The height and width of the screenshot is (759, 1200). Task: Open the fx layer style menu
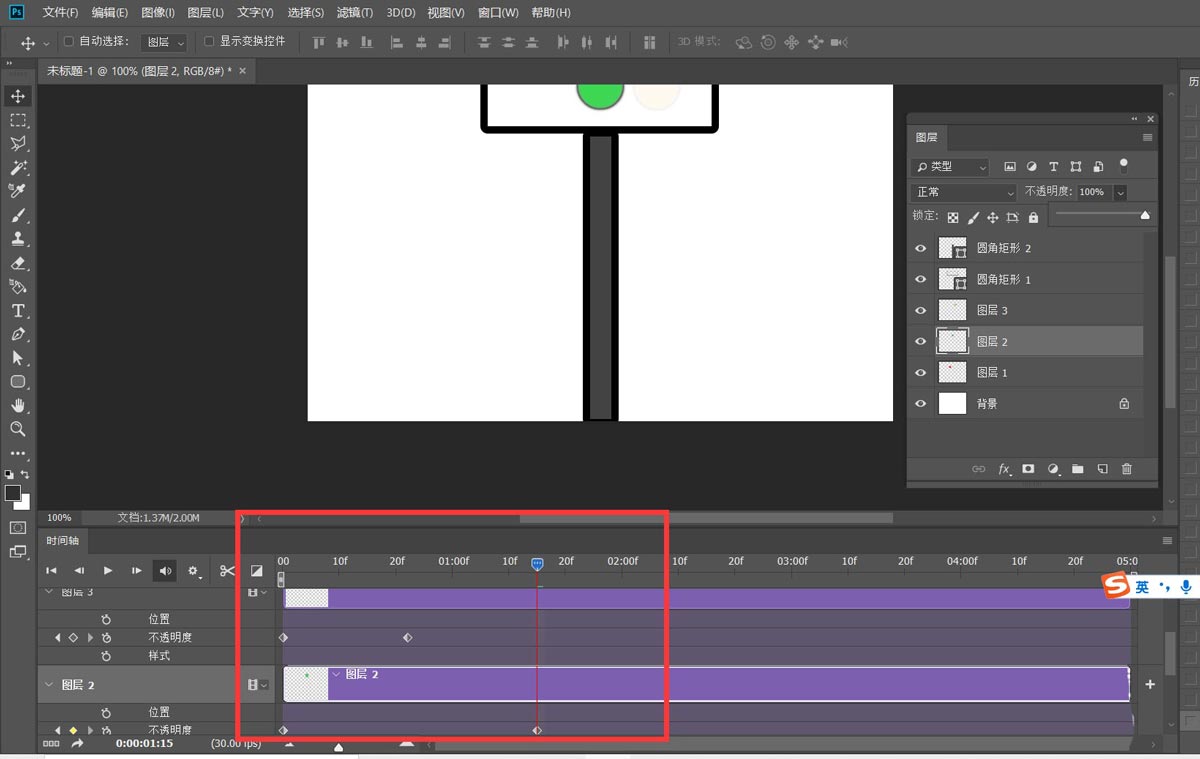[1004, 469]
